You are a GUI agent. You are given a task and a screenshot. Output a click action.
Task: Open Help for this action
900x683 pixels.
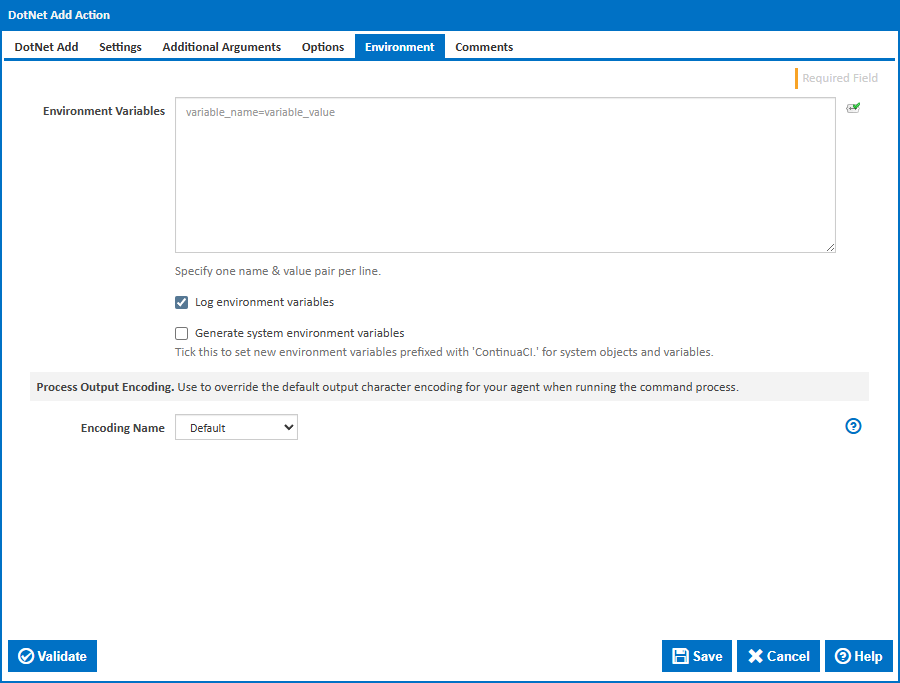coord(858,656)
